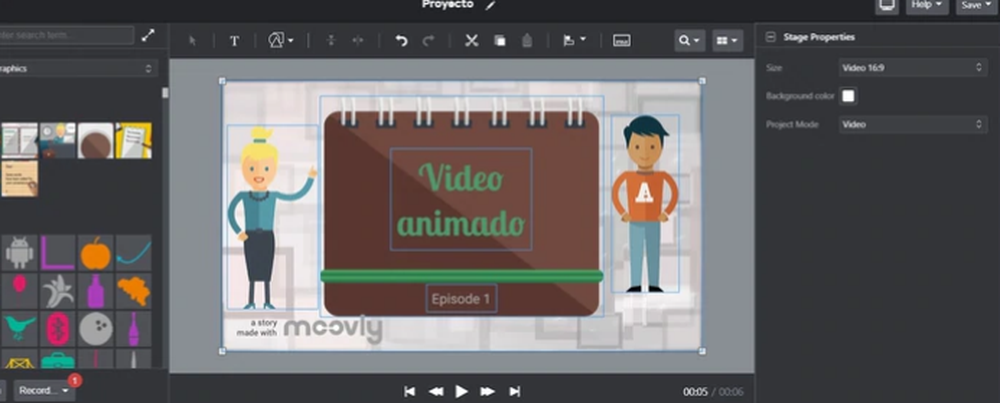
Task: Pick the gray banana peel graphic
Action: pos(57,291)
